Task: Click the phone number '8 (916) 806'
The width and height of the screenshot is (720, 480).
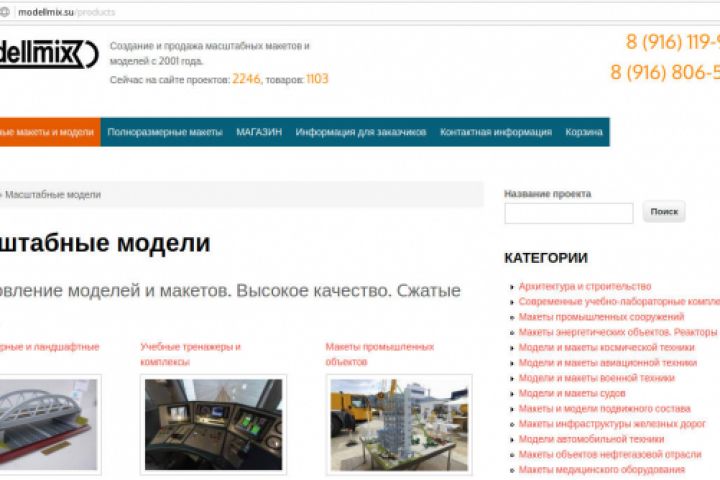Action: (665, 72)
